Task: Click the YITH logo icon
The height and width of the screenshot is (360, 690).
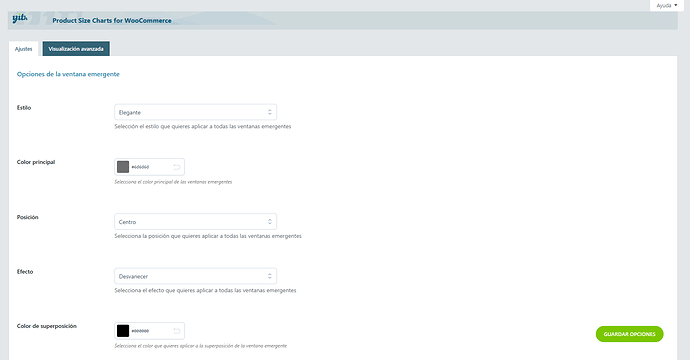Action: pos(20,18)
